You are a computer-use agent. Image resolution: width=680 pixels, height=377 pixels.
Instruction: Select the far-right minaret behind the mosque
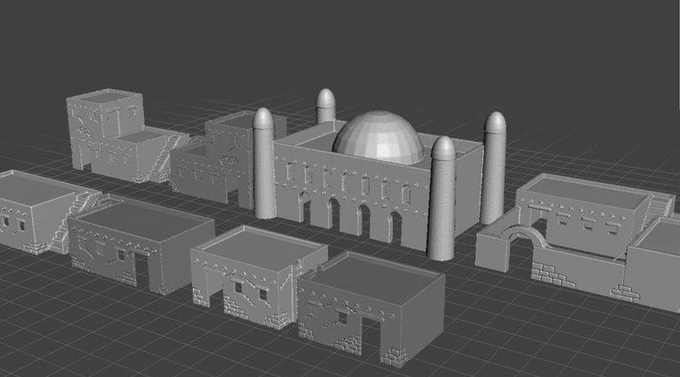pos(494,167)
